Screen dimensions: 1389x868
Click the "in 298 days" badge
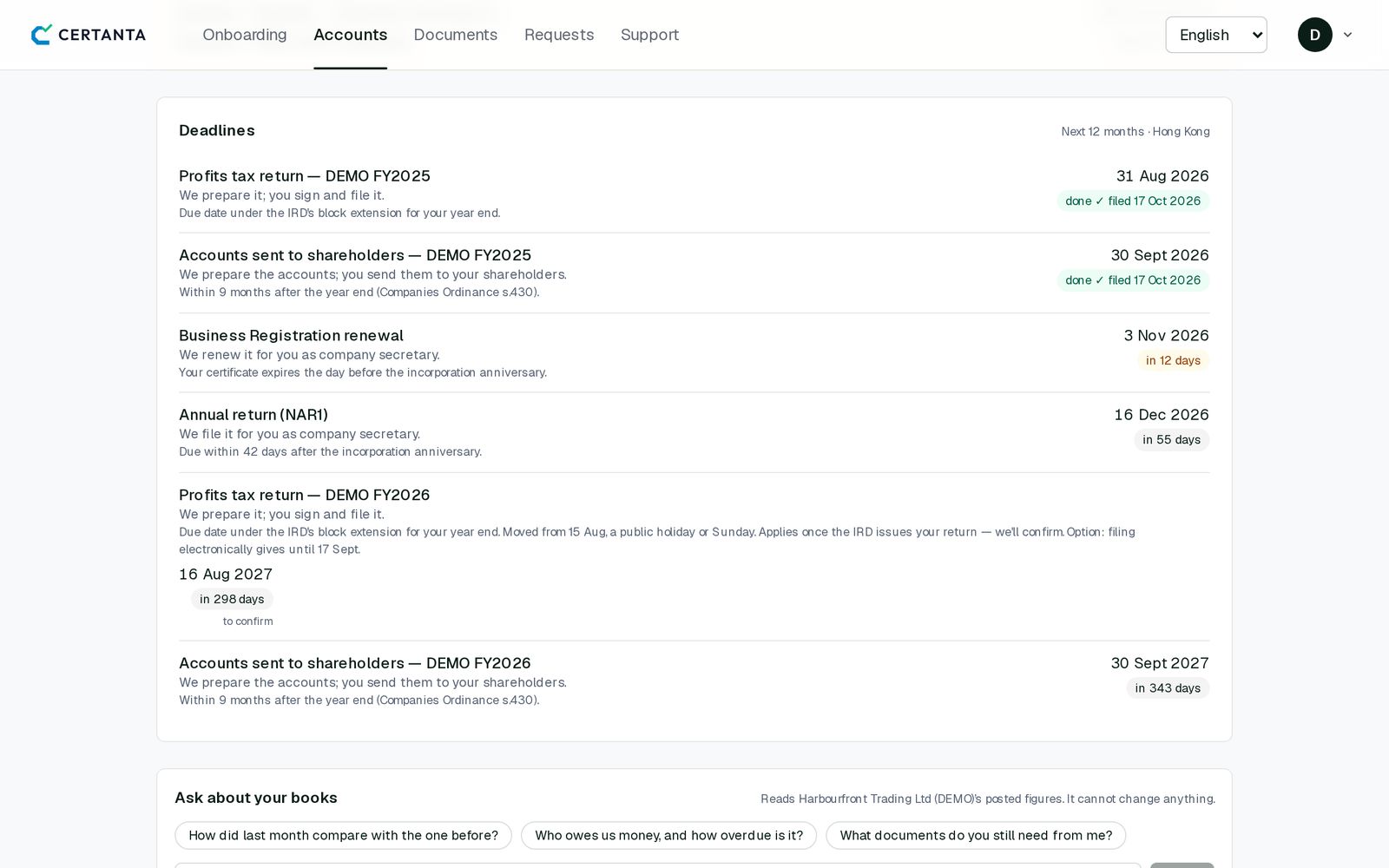[x=232, y=599]
